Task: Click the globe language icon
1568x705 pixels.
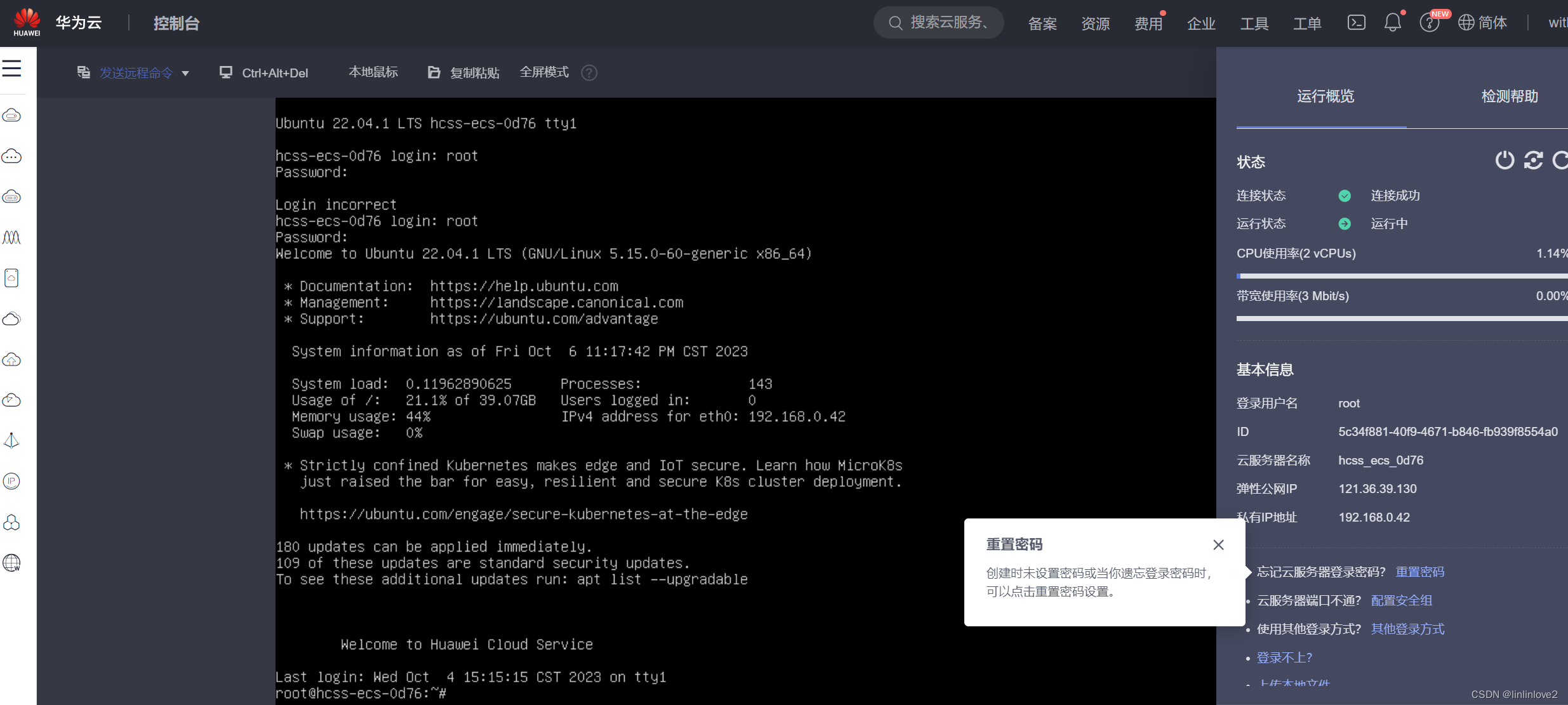Action: [x=1466, y=23]
